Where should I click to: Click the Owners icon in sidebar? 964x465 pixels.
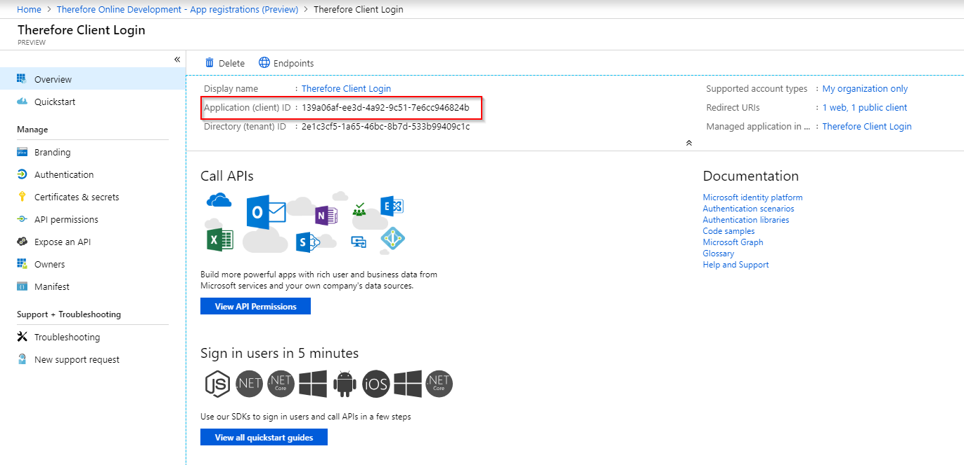(x=22, y=264)
